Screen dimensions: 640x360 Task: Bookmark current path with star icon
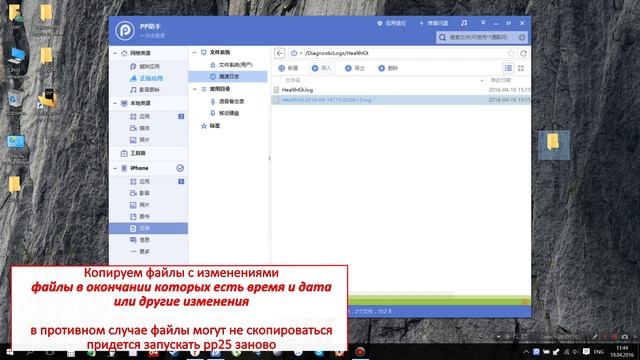pos(511,53)
